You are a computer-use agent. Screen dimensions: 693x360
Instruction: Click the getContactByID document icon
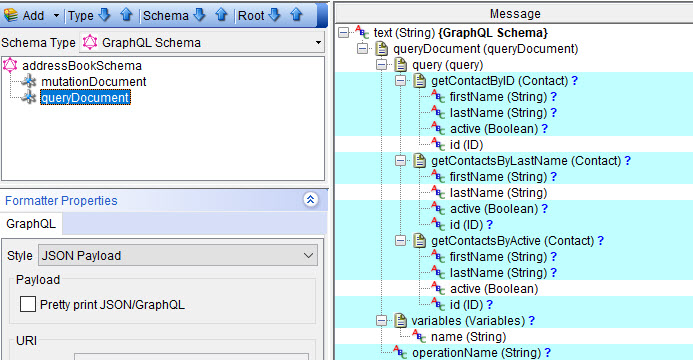tap(419, 80)
